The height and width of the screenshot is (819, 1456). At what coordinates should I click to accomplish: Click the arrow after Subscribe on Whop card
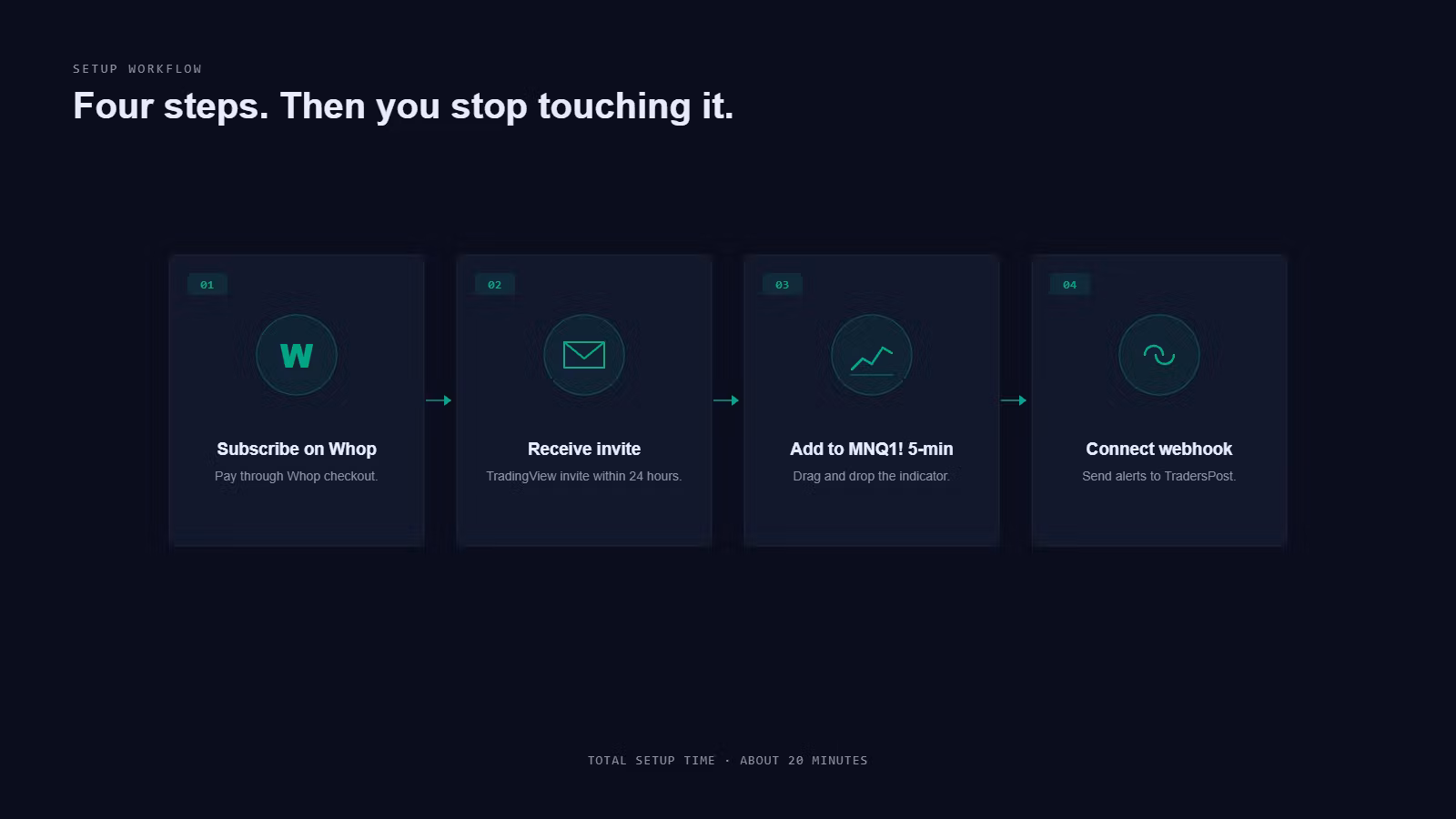(x=439, y=400)
